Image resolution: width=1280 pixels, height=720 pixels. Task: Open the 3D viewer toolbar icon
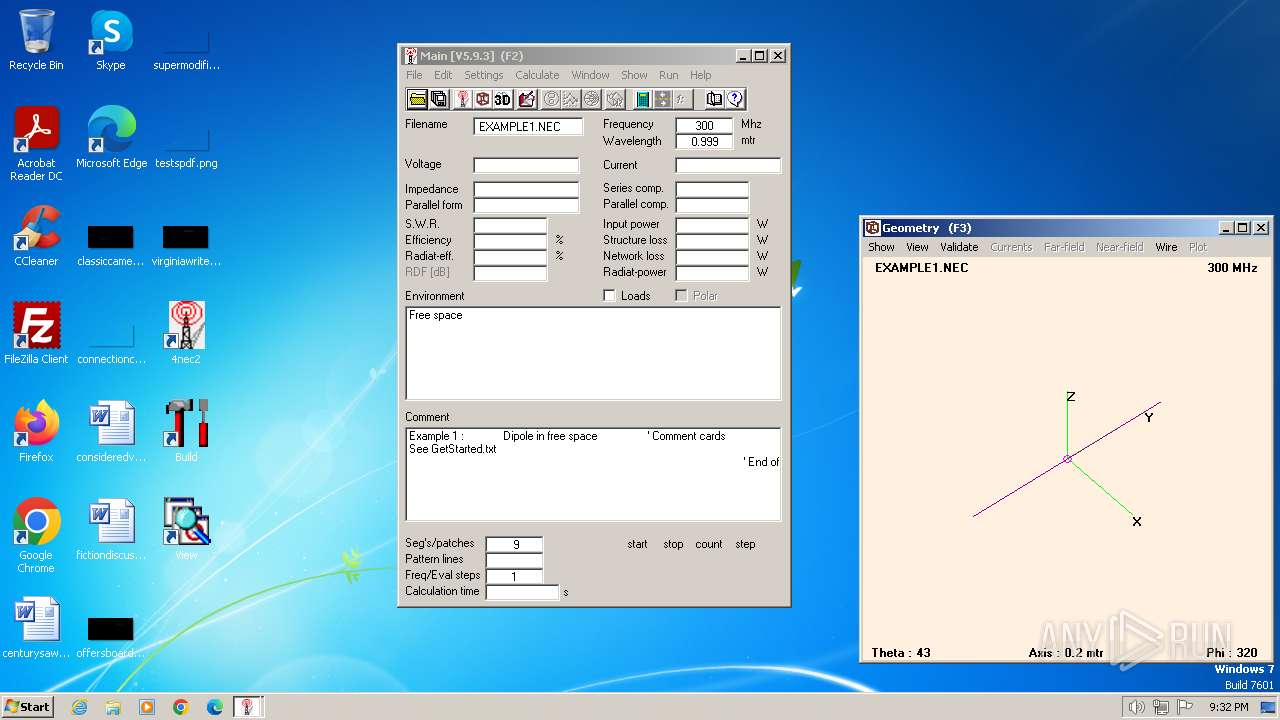502,99
